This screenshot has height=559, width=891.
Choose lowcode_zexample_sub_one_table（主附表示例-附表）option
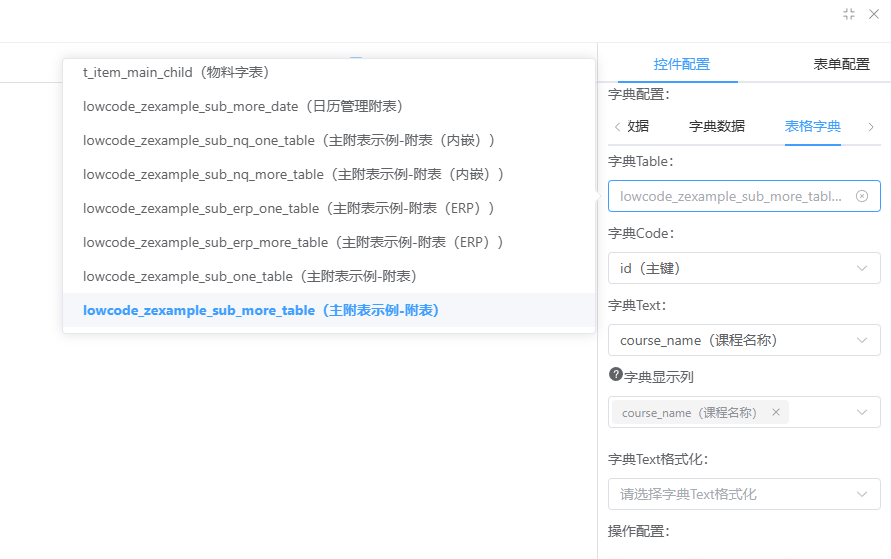[250, 276]
